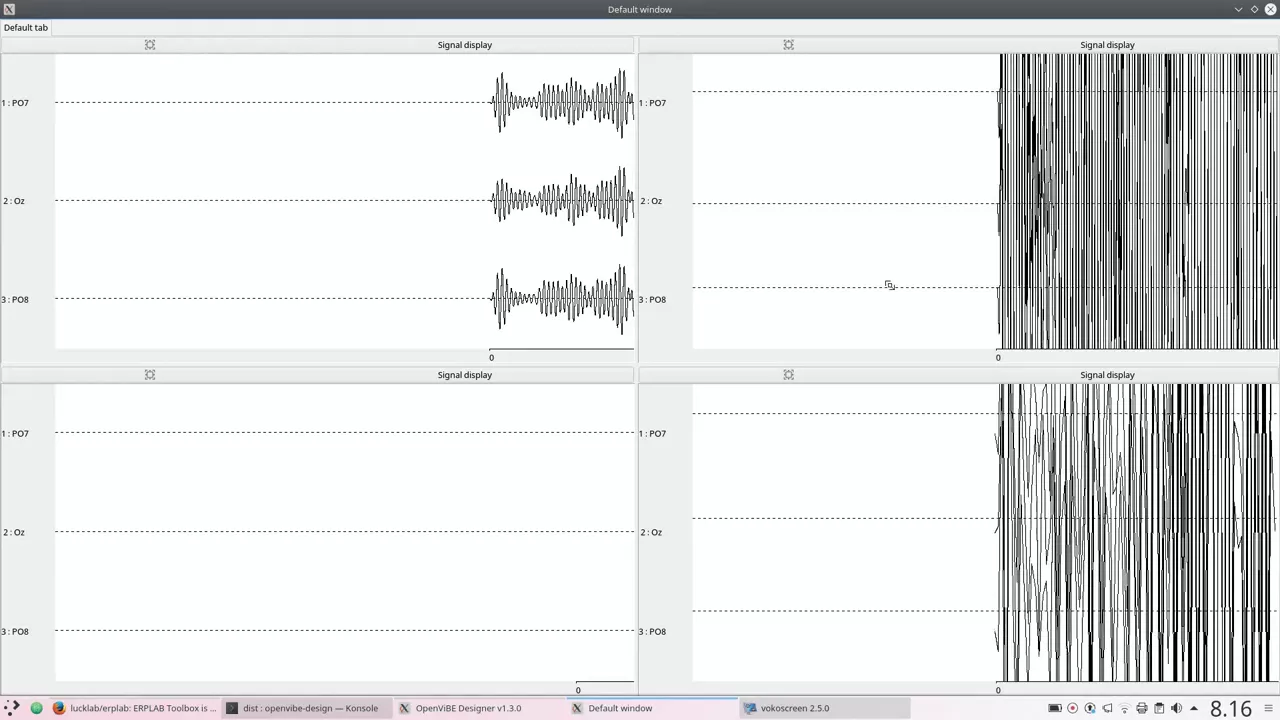Click the window menu icon in title bar
The image size is (1280, 720).
pos(9,9)
